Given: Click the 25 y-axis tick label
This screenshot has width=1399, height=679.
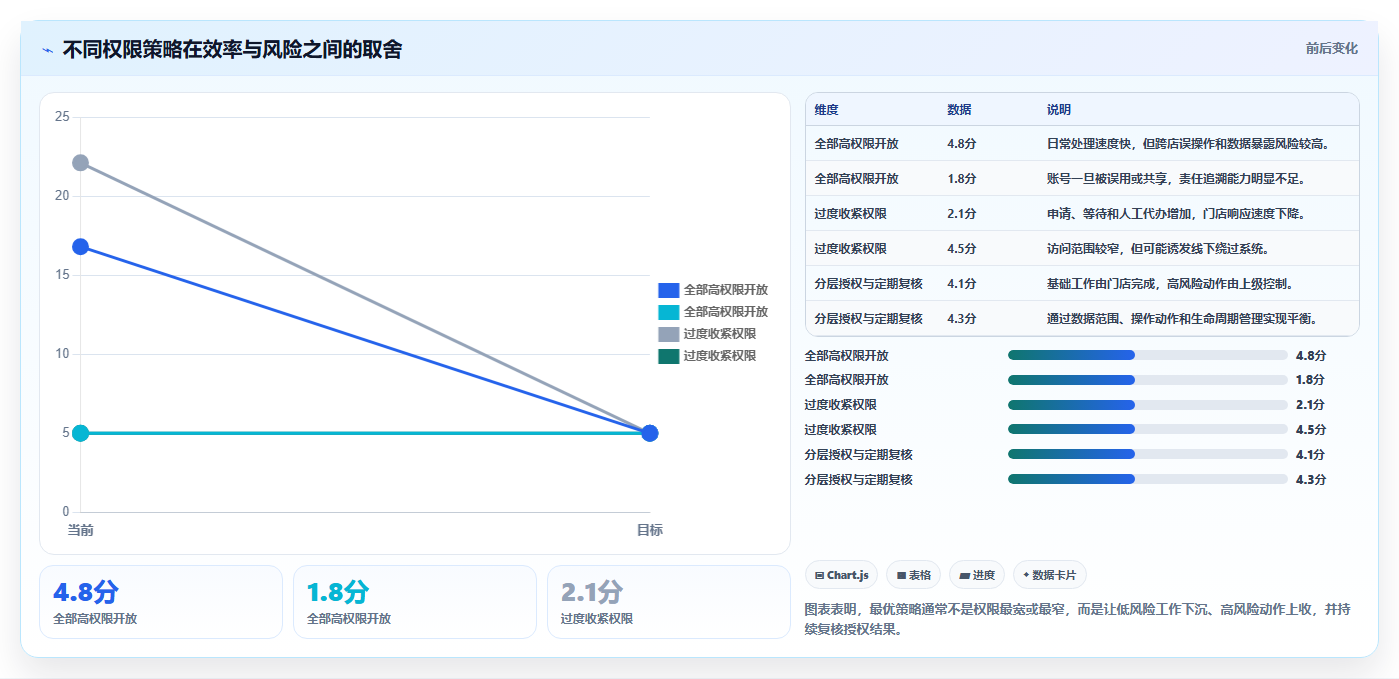Looking at the screenshot, I should pyautogui.click(x=62, y=117).
